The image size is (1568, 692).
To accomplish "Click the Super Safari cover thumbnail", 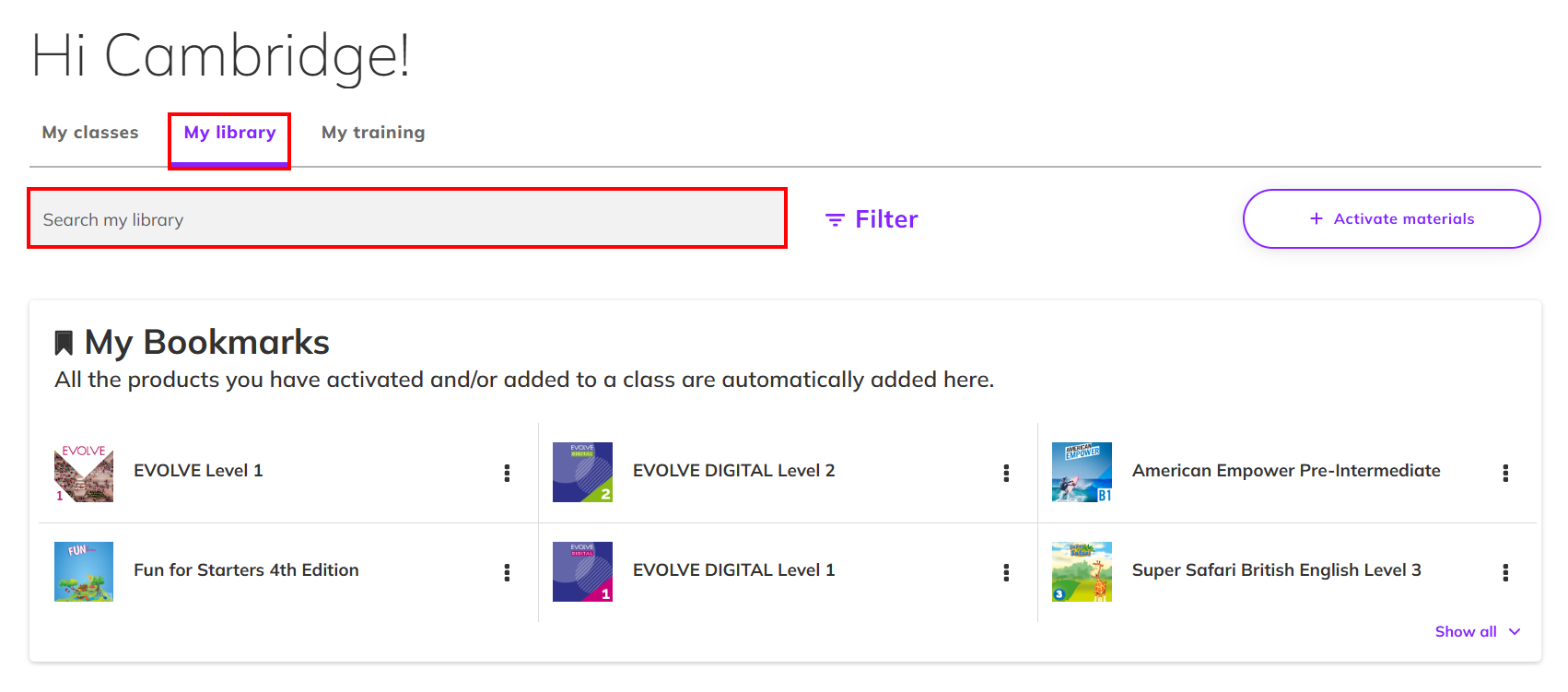I will click(x=1082, y=571).
